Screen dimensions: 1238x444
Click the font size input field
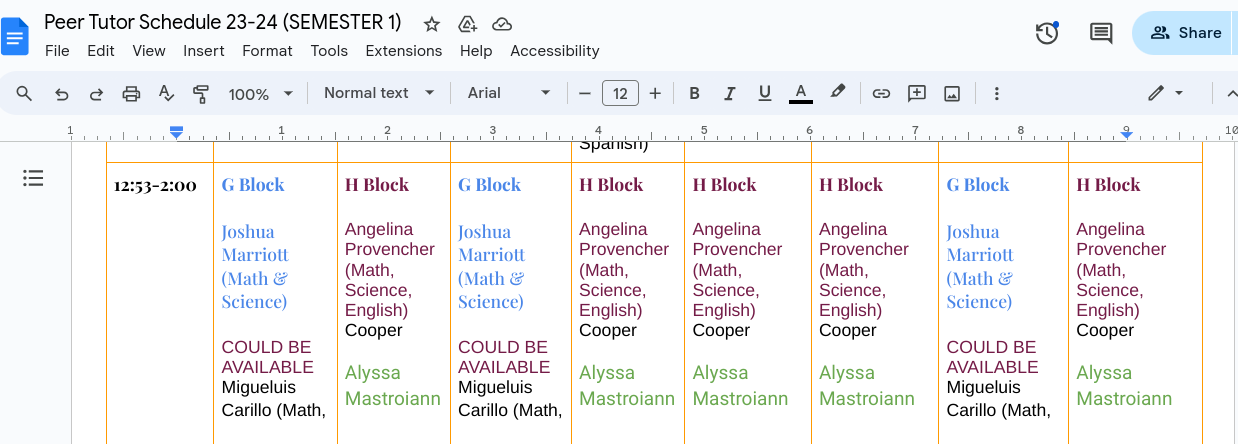click(x=620, y=94)
